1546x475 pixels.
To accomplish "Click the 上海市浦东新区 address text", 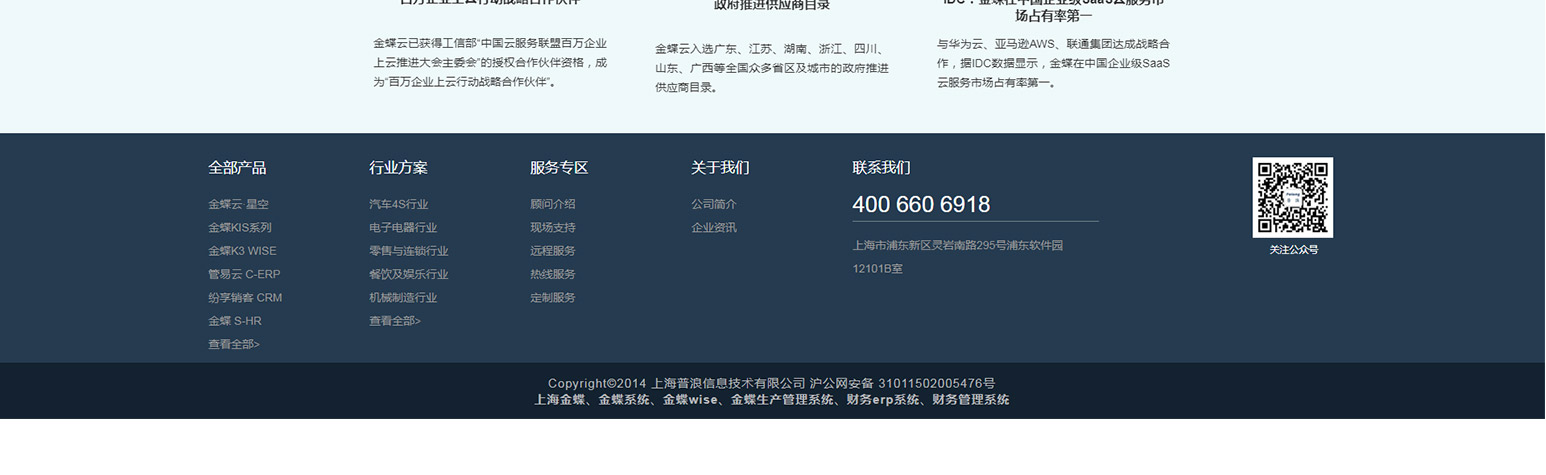I will (x=958, y=256).
